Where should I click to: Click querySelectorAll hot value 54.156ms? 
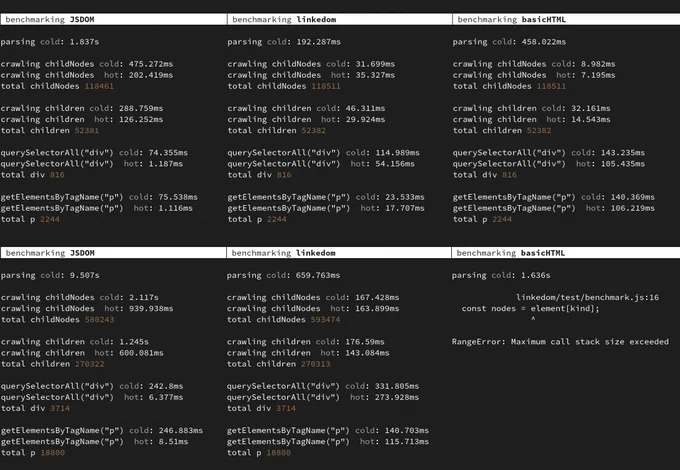point(395,164)
